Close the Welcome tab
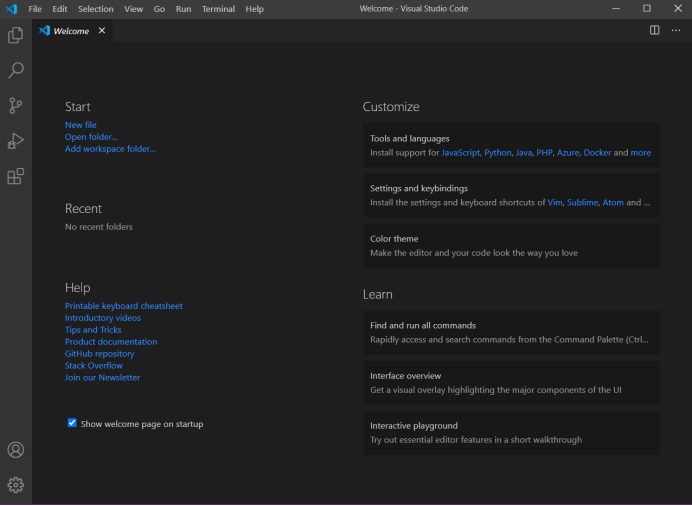Image resolution: width=692 pixels, height=506 pixels. pos(100,31)
